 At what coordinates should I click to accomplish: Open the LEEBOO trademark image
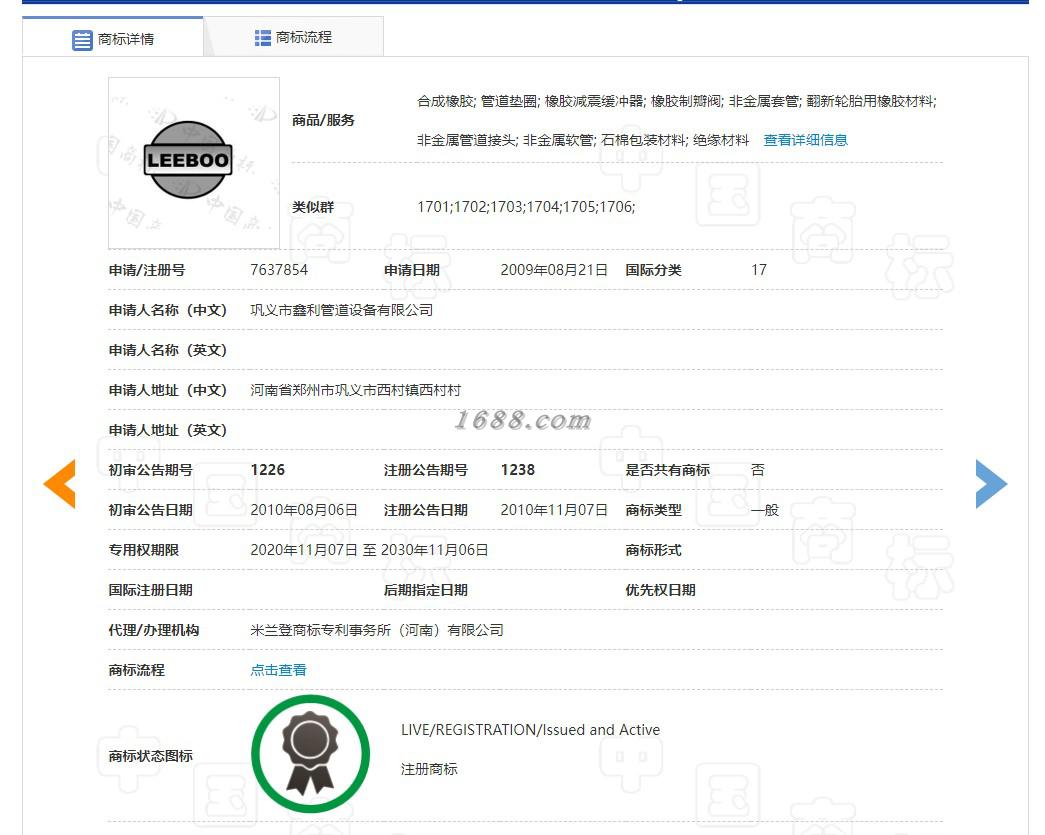194,163
